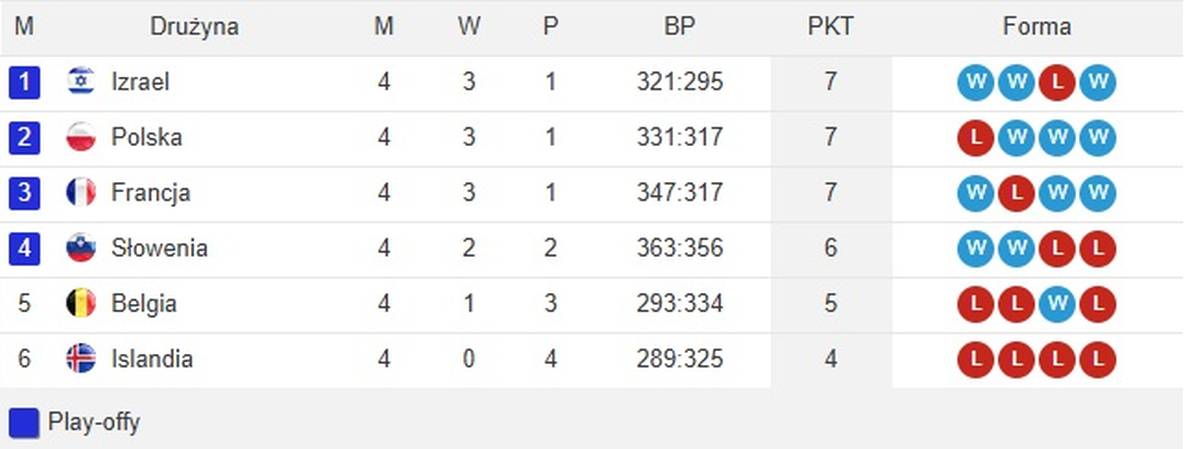Click Belgia's blue W form badge

click(1057, 303)
